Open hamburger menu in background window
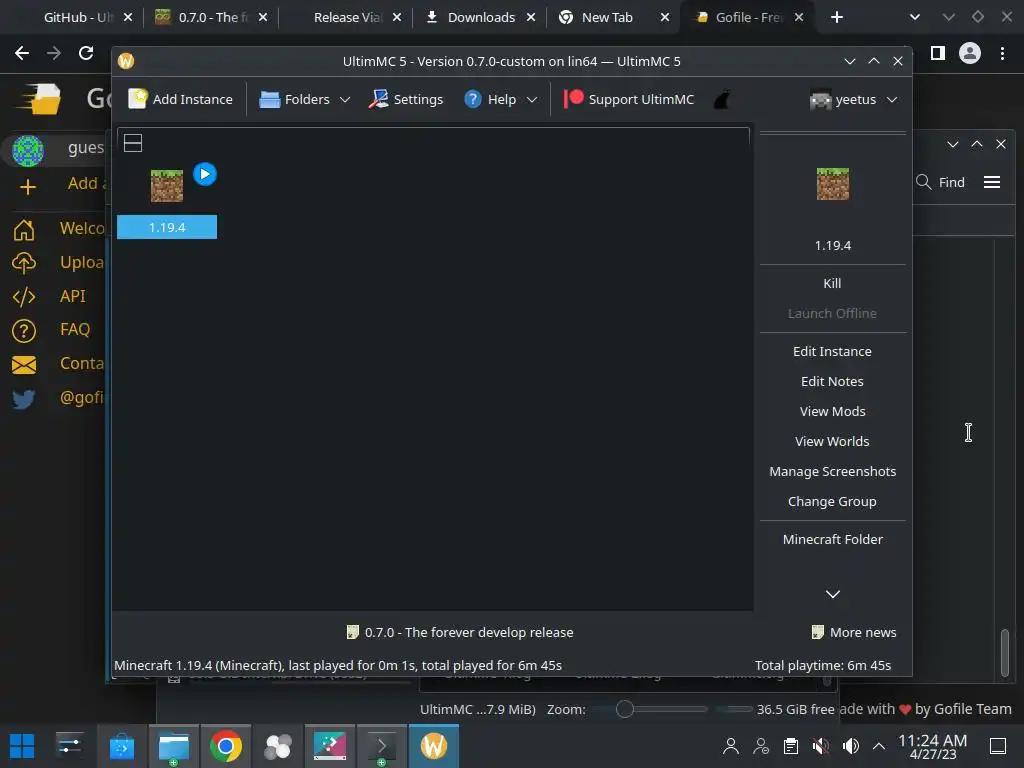The height and width of the screenshot is (768, 1024). pyautogui.click(x=992, y=182)
